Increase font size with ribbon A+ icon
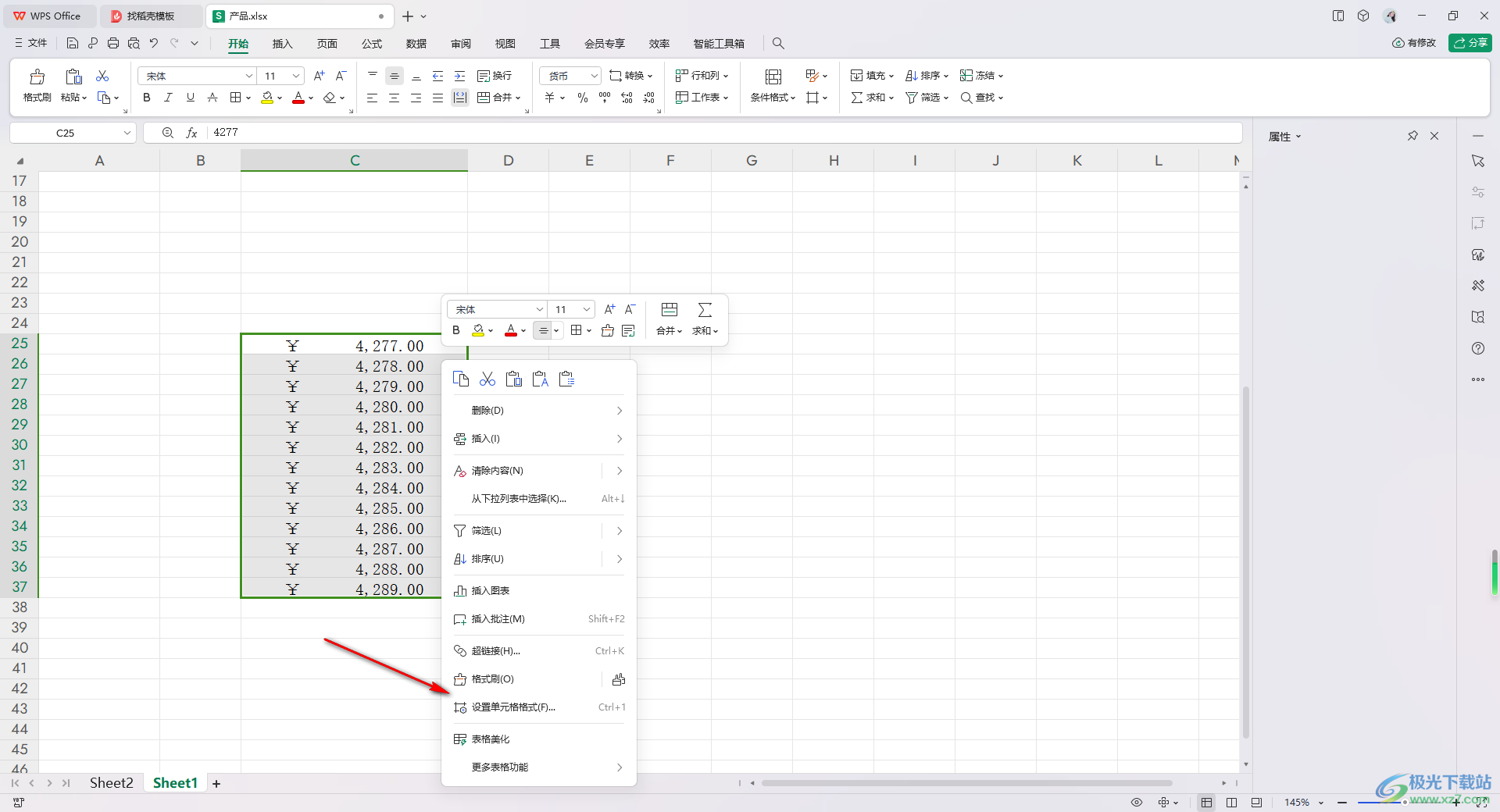1500x812 pixels. pos(319,76)
